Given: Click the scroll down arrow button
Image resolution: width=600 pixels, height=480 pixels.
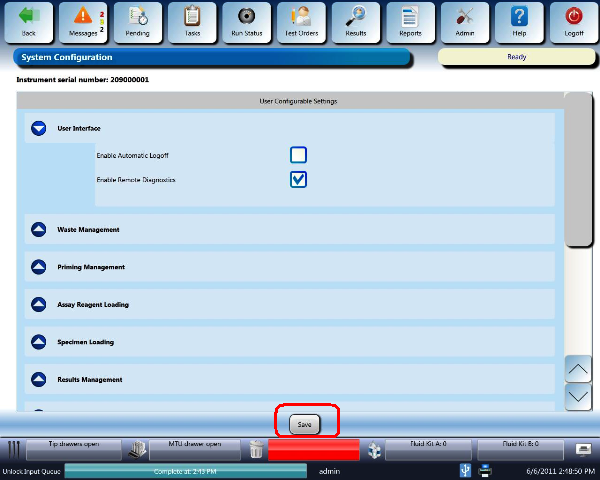Looking at the screenshot, I should tap(577, 396).
